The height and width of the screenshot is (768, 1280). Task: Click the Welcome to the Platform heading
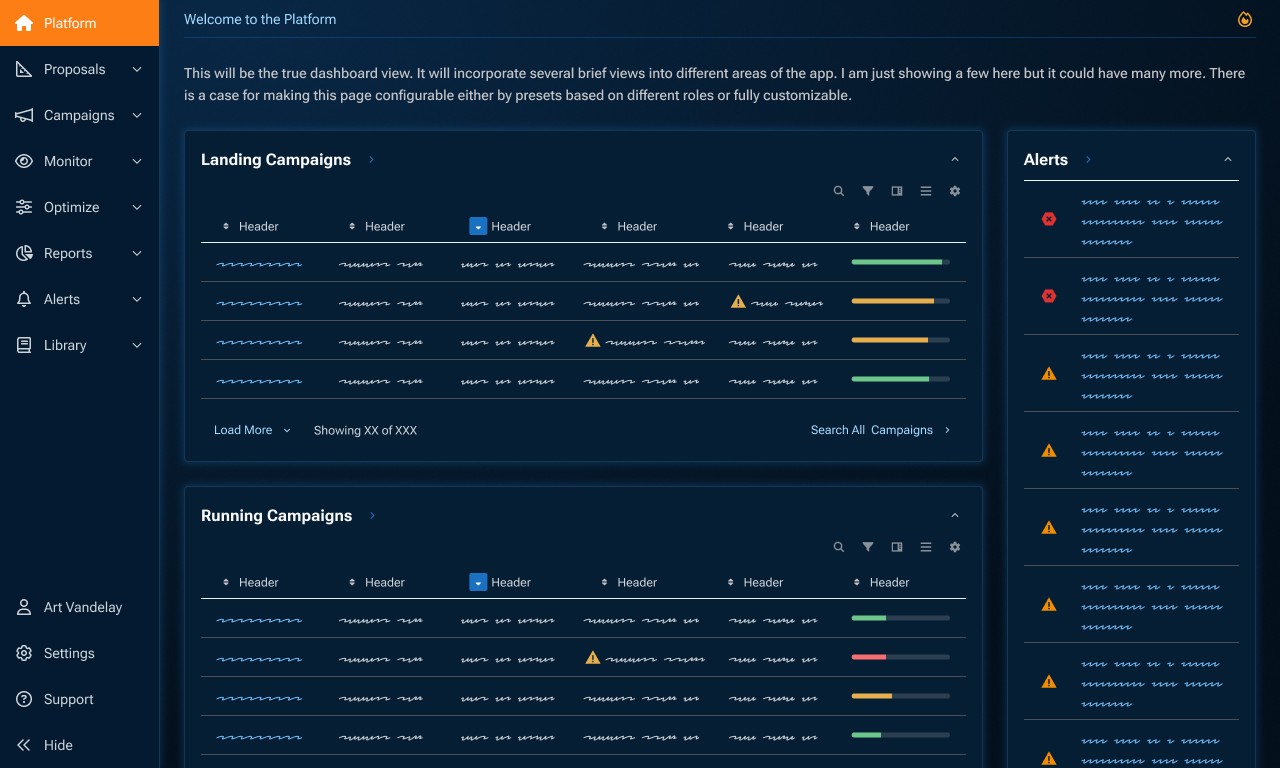tap(260, 19)
